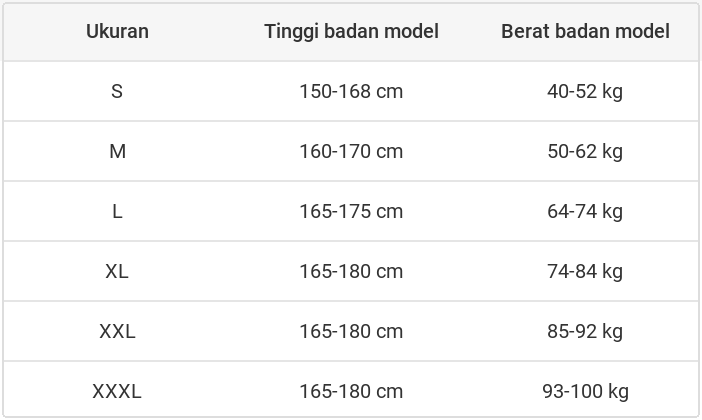Click the XXXL row's 165-180 cm cell
This screenshot has height=420, width=702.
(351, 391)
